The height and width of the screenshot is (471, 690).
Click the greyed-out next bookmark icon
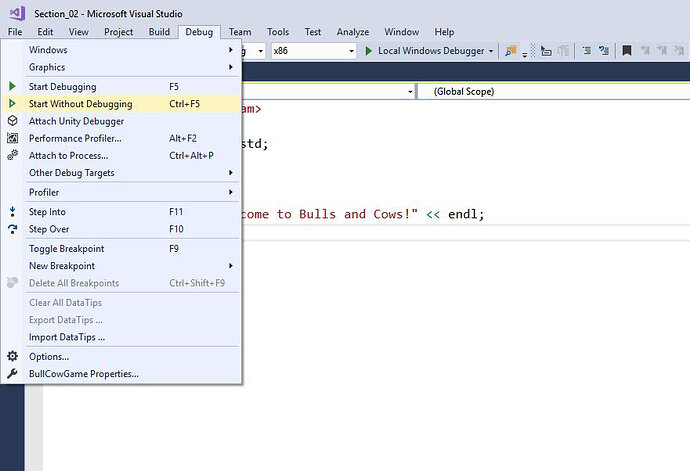pos(662,51)
